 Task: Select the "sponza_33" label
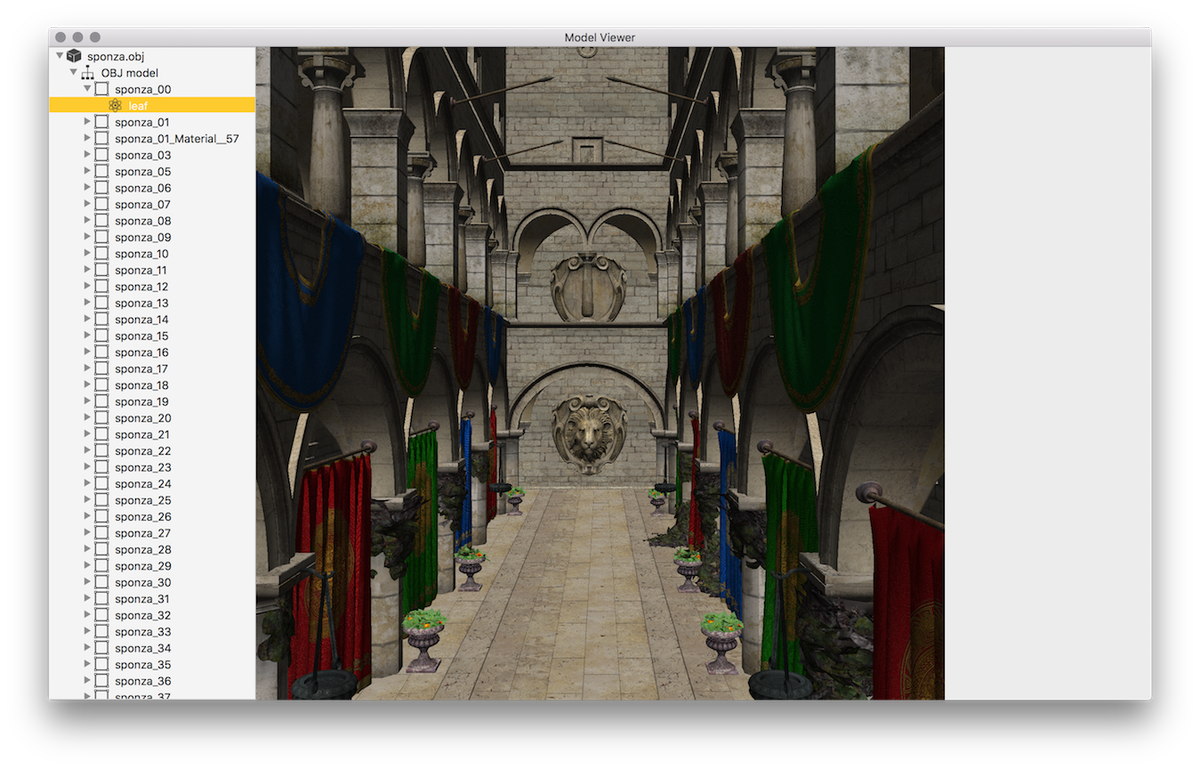click(143, 632)
